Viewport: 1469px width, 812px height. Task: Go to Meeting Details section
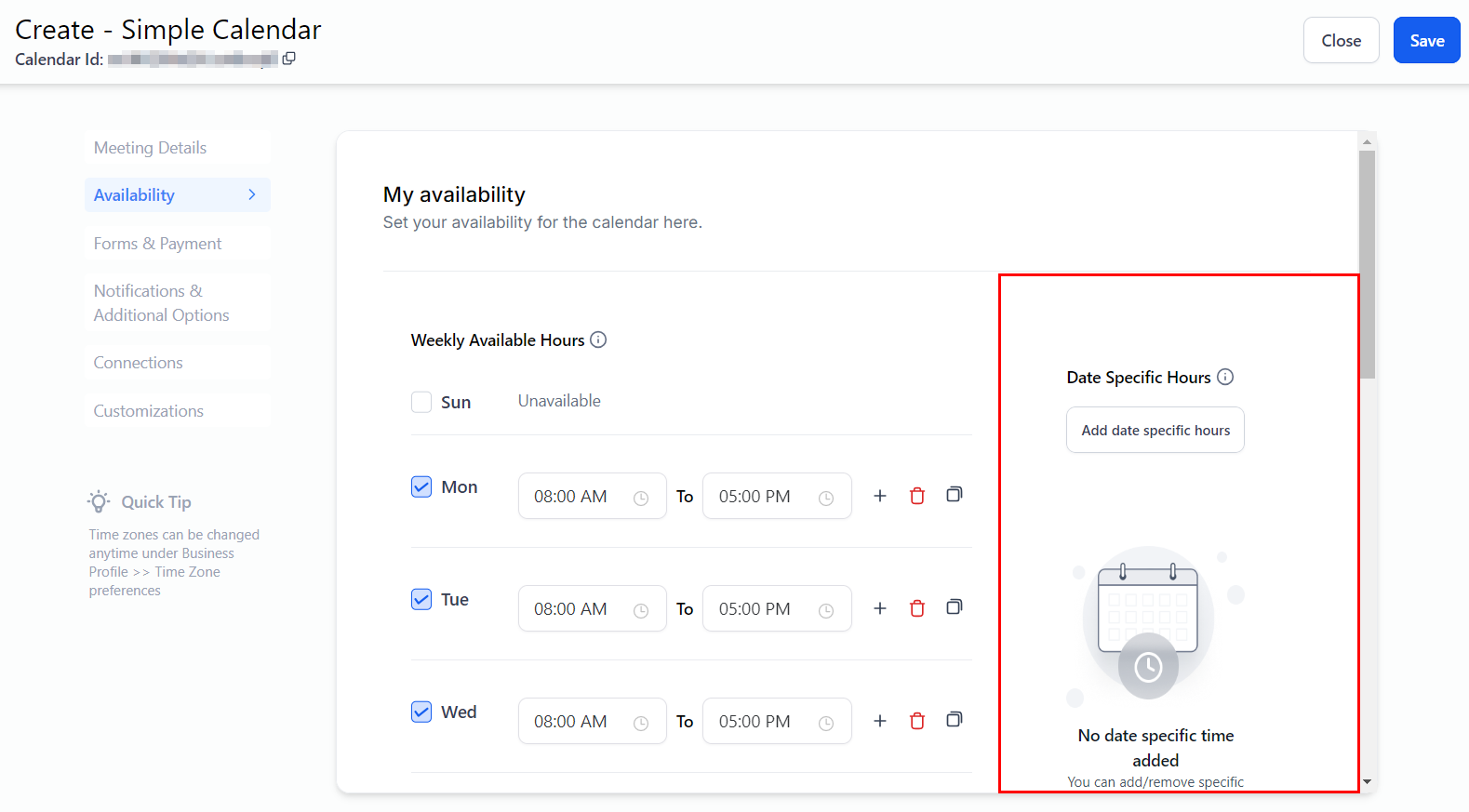coord(151,148)
